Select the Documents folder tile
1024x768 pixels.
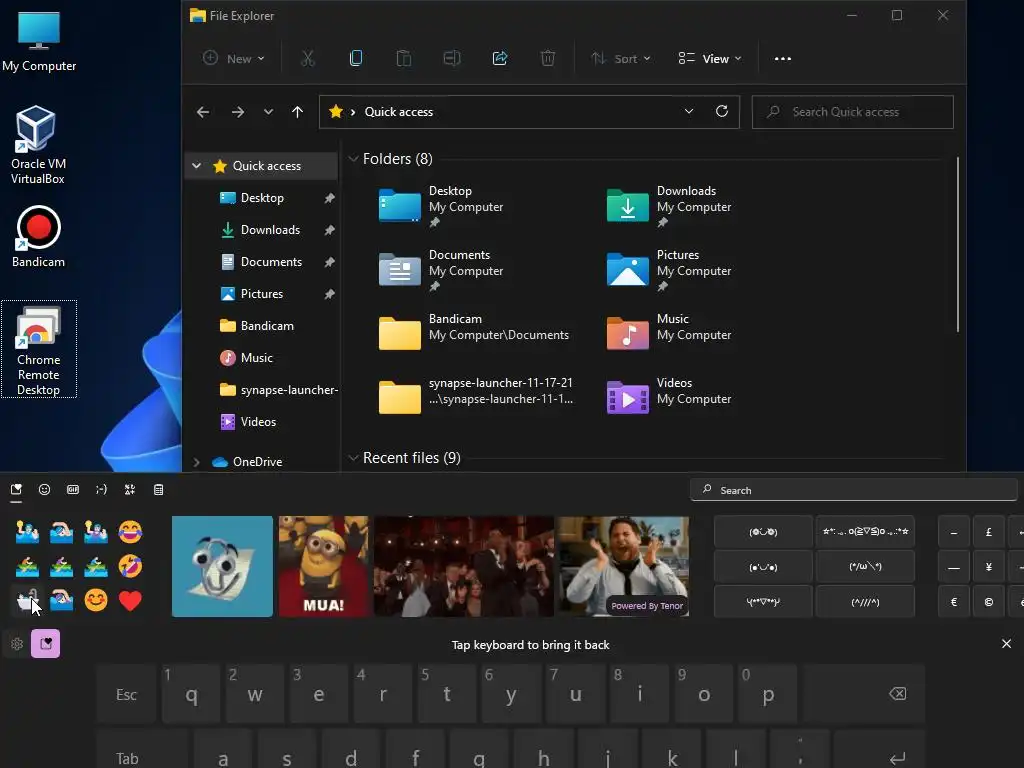click(x=443, y=270)
